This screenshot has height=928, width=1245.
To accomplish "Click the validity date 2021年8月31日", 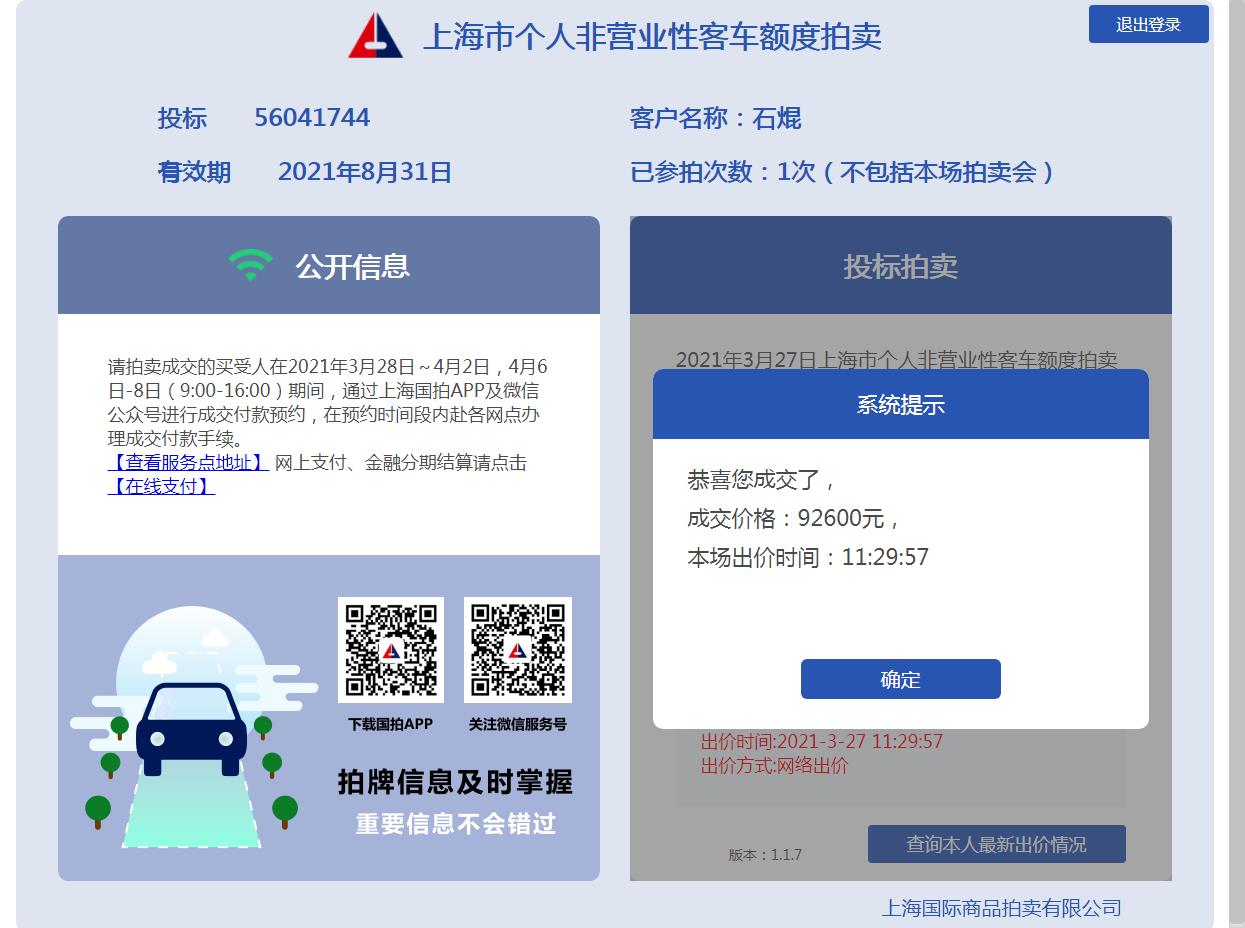I will 365,172.
